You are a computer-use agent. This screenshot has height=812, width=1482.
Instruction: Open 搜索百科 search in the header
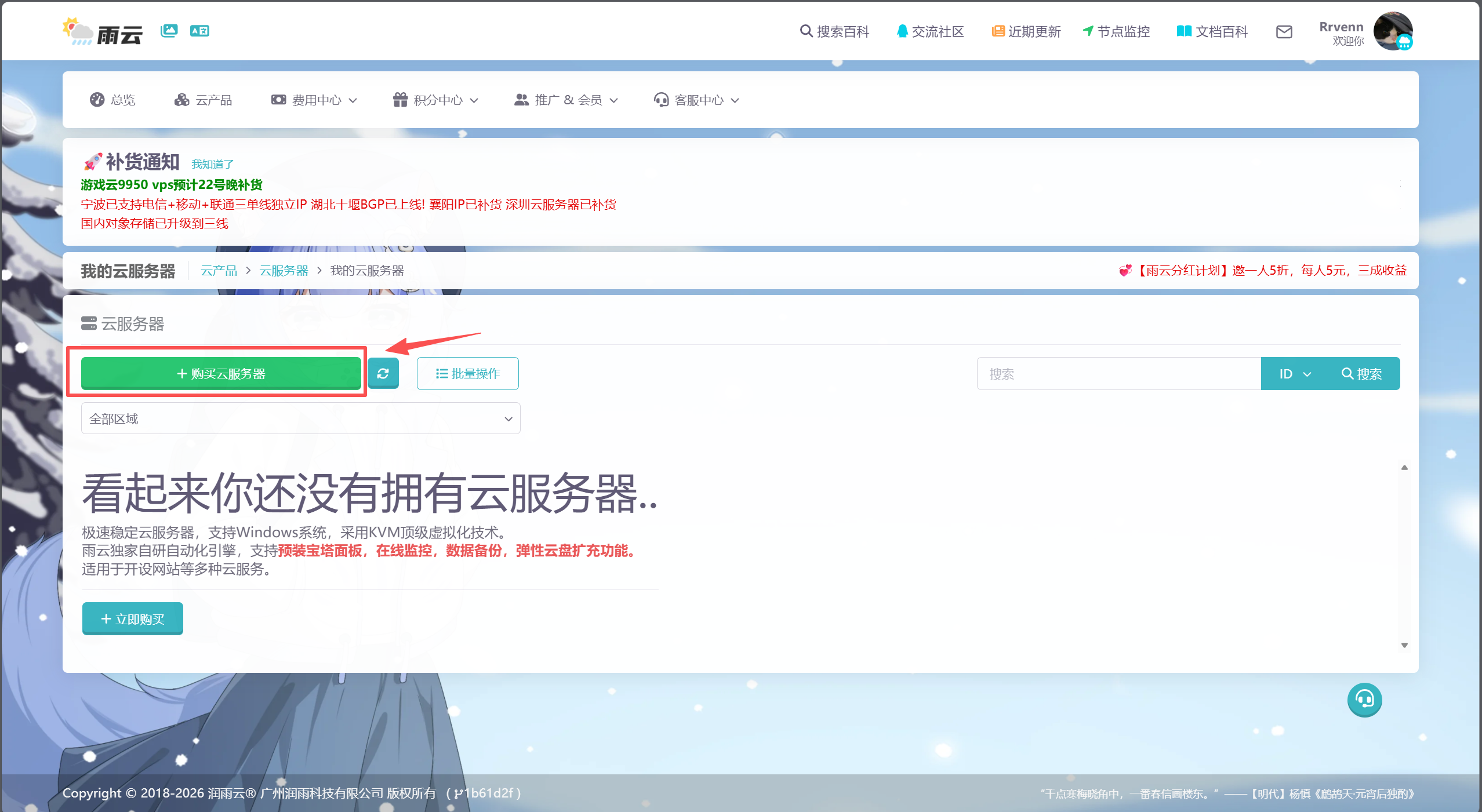[x=834, y=32]
